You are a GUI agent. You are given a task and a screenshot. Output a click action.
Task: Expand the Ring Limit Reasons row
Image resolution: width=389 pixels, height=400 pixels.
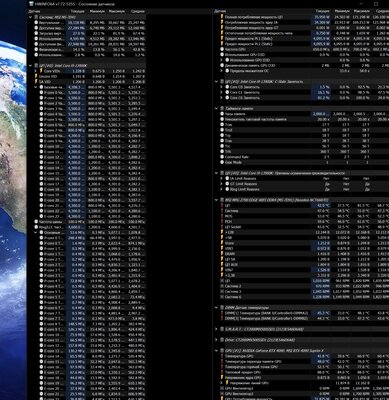point(222,189)
